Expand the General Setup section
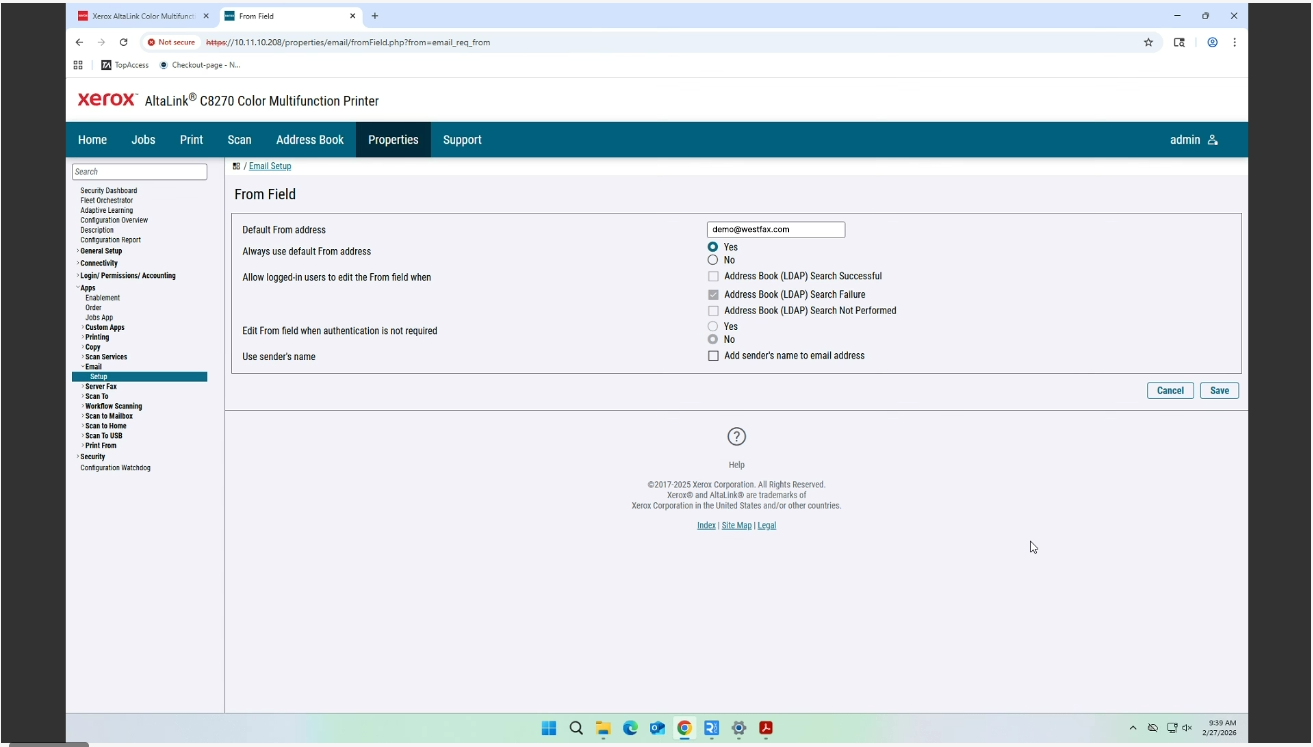Screen dimensions: 1313x747 pos(102,250)
